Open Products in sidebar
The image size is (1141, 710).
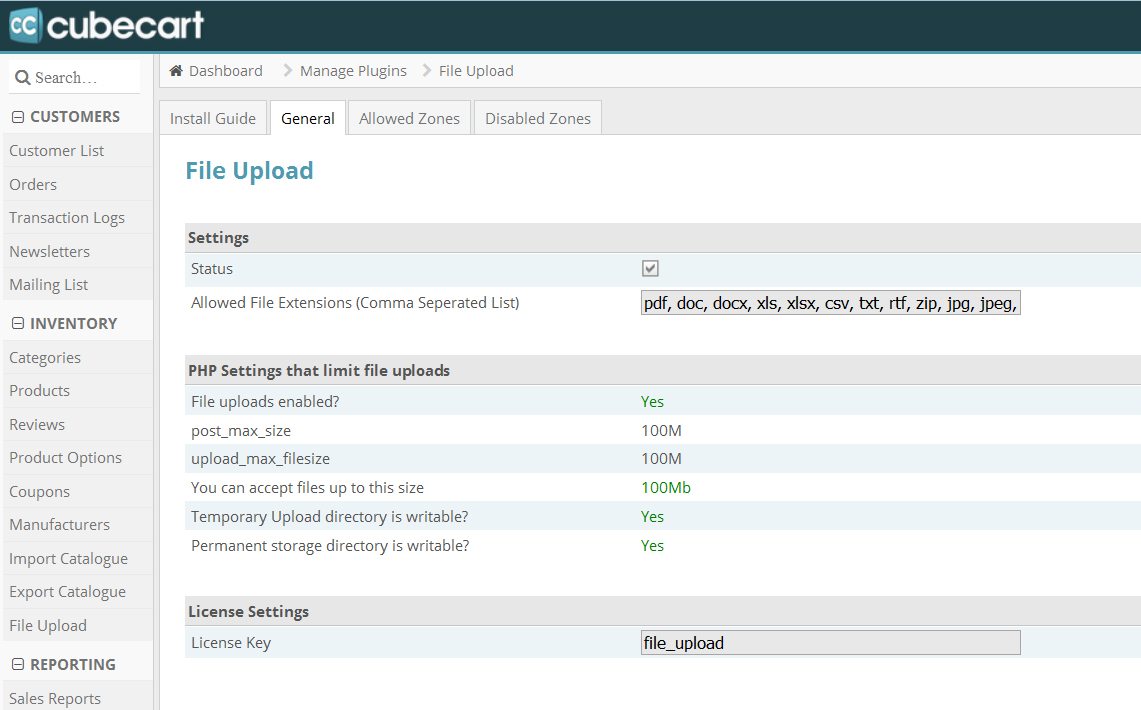coord(39,391)
